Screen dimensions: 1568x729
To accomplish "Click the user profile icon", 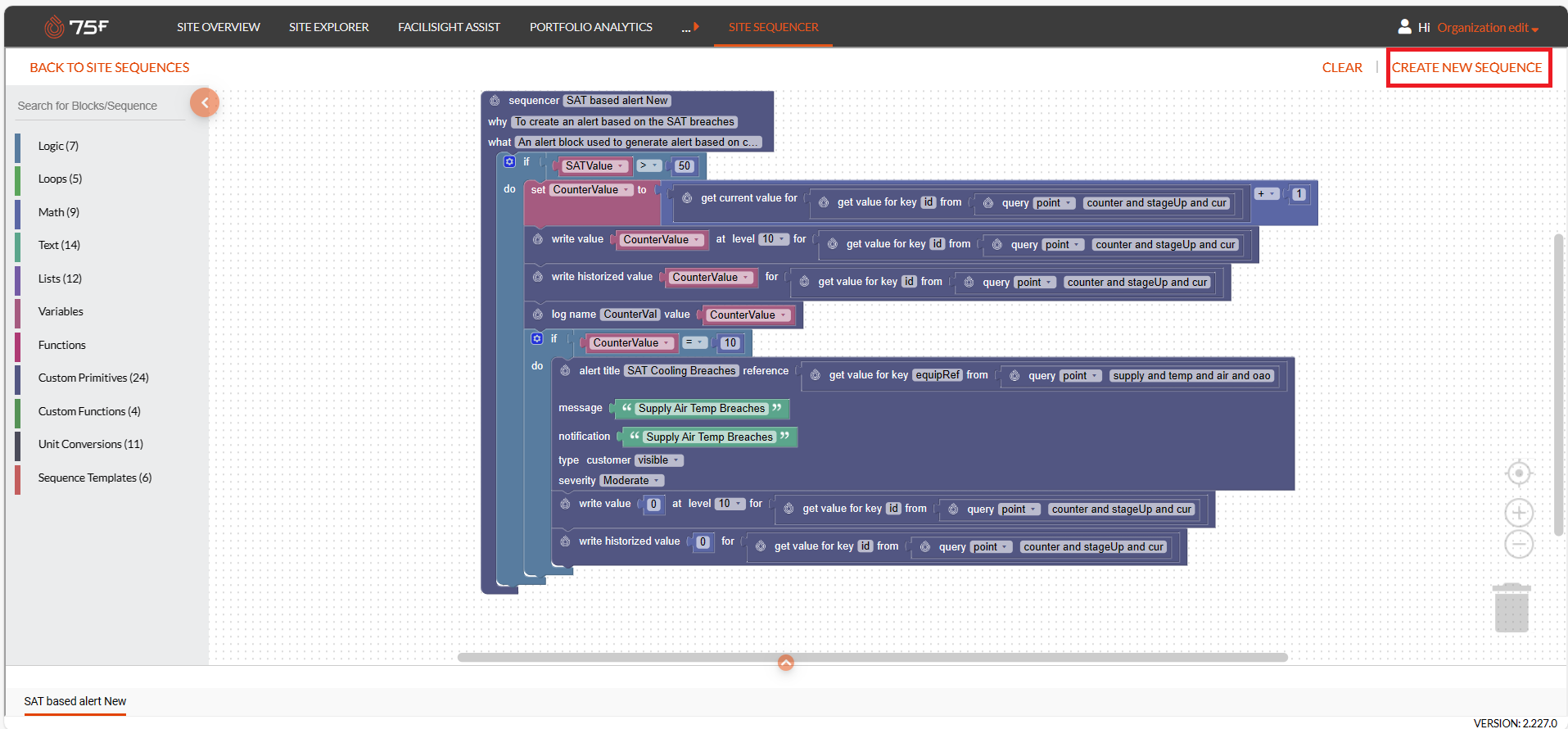I will [1404, 27].
